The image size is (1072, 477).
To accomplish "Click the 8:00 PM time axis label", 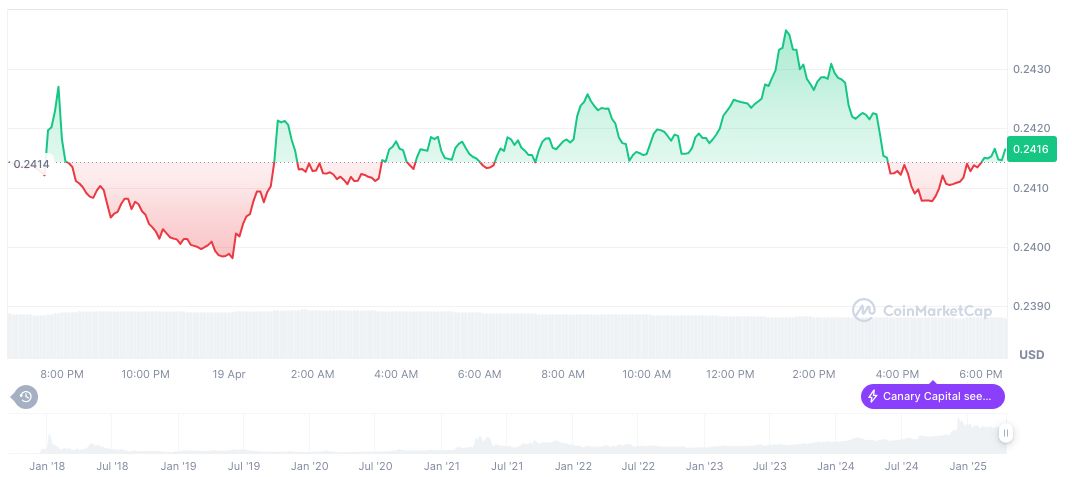I will 62,374.
